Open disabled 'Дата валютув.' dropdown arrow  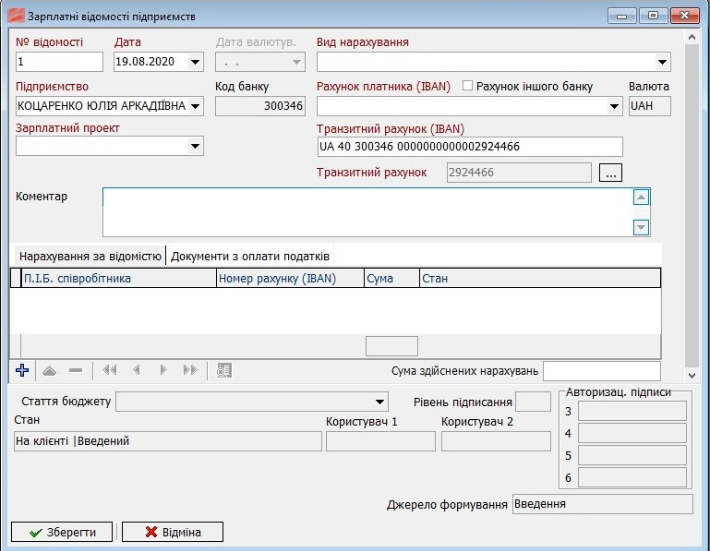coord(297,62)
